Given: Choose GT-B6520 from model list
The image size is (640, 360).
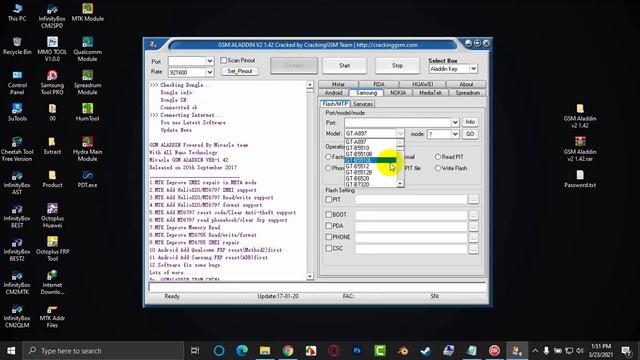Looking at the screenshot, I should click(x=357, y=178).
